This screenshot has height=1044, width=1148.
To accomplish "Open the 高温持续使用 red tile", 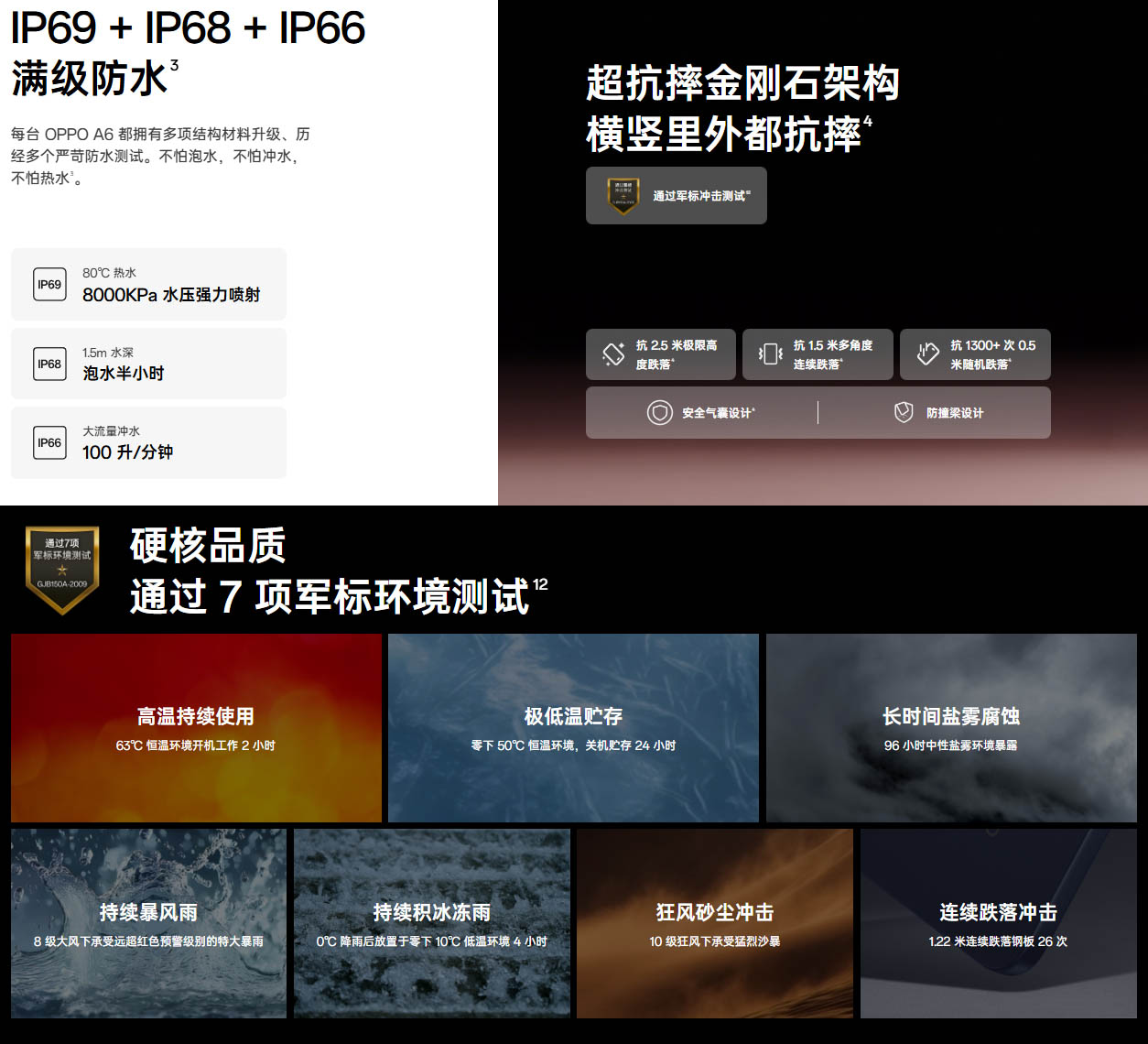I will [196, 728].
